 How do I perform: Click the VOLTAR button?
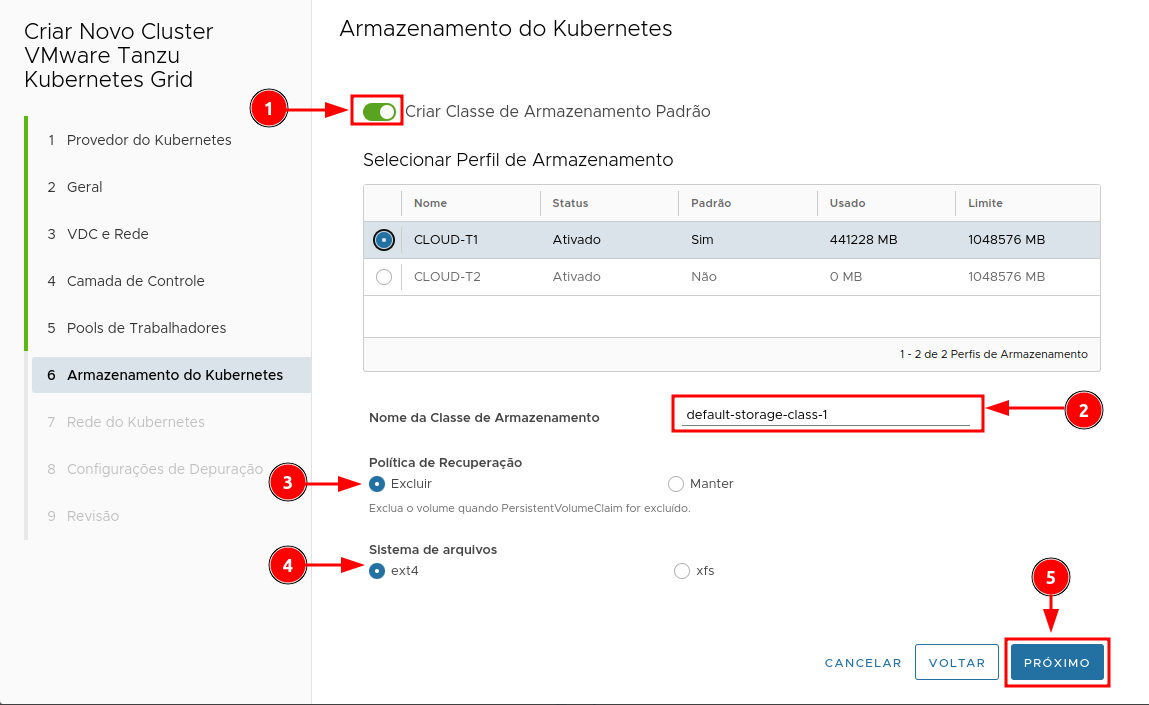(x=956, y=662)
